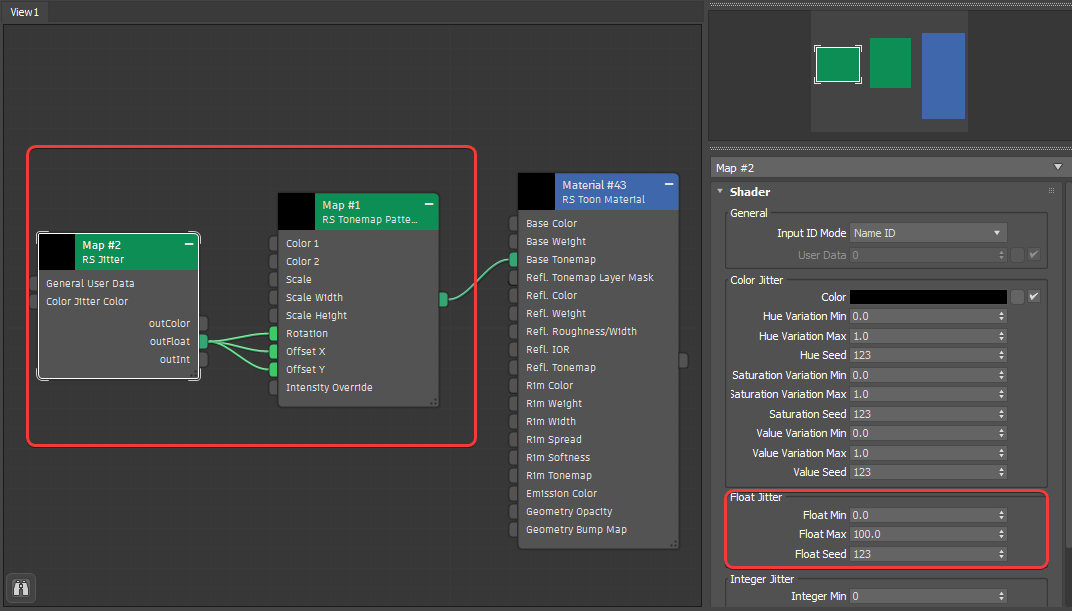Click the binoculars search icon in View1

21,588
